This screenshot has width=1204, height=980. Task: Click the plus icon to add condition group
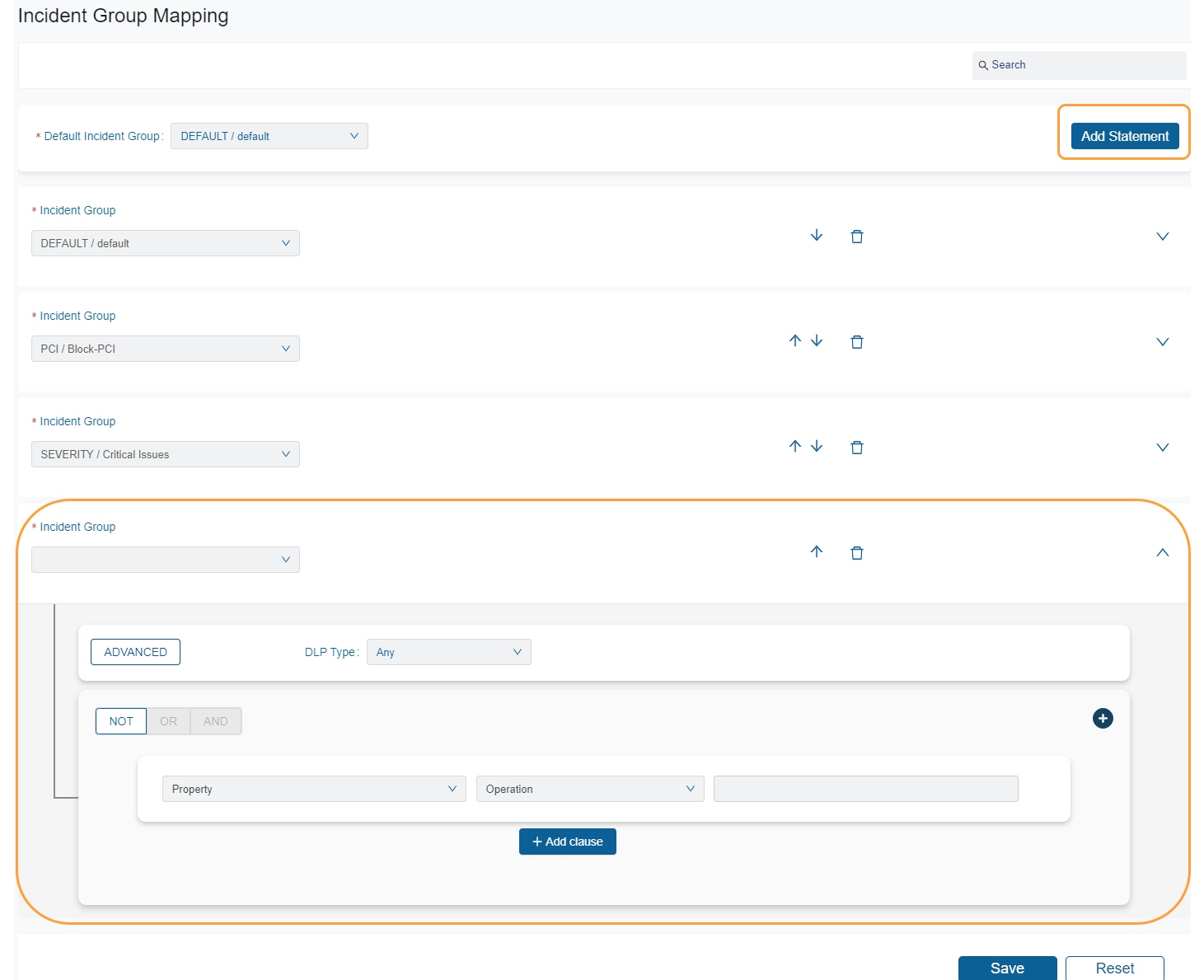coord(1103,718)
